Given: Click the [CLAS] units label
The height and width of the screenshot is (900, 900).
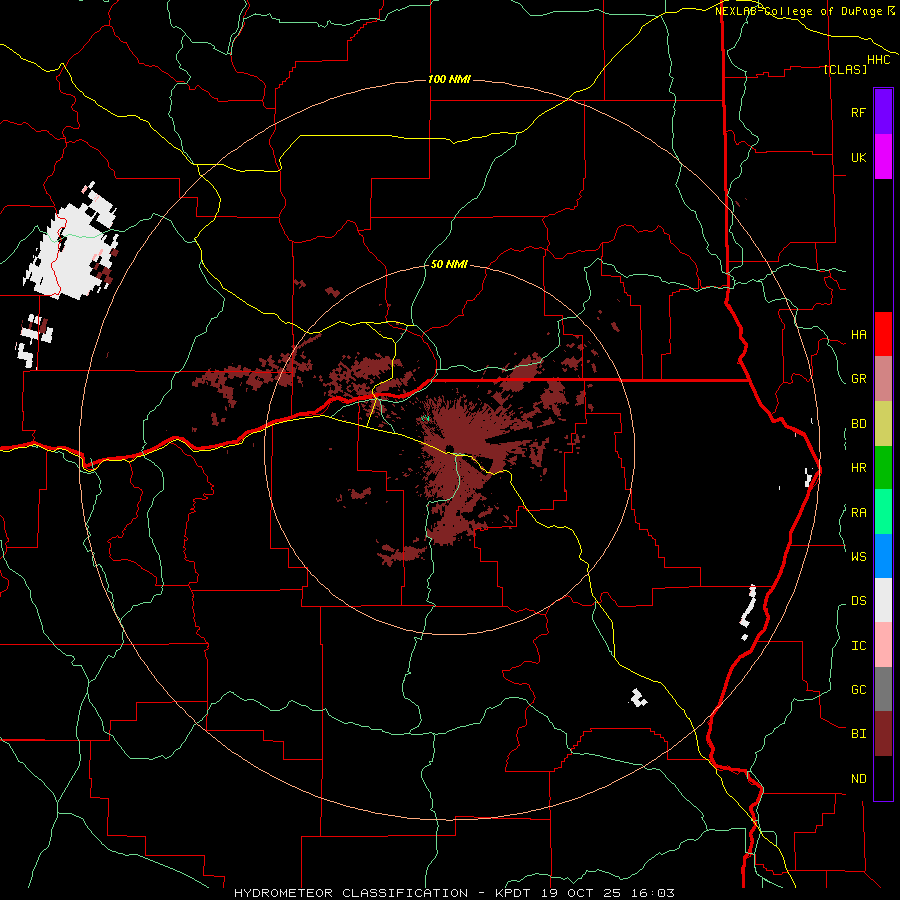Looking at the screenshot, I should pos(845,69).
